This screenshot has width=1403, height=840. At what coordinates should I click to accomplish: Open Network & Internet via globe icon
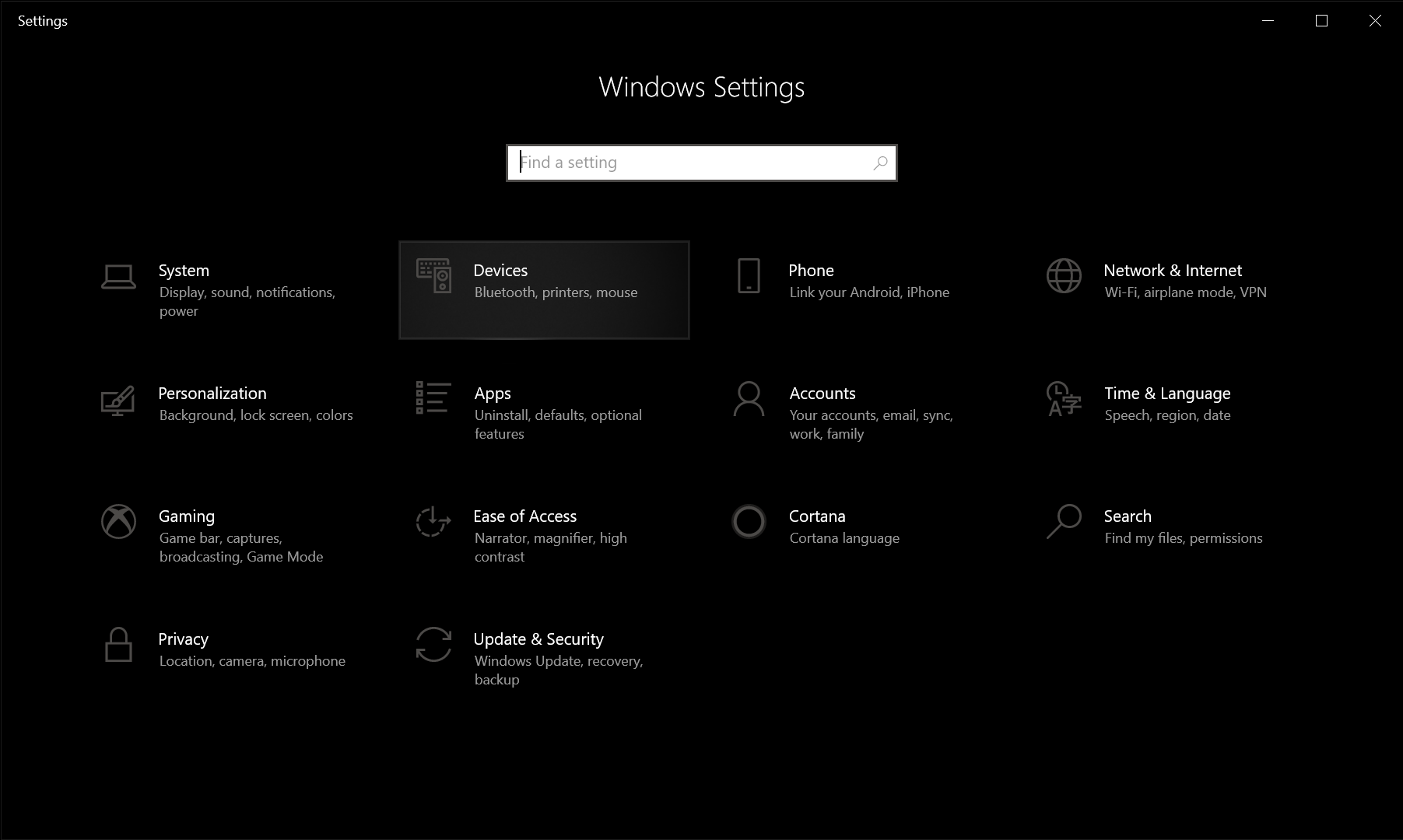click(1063, 277)
